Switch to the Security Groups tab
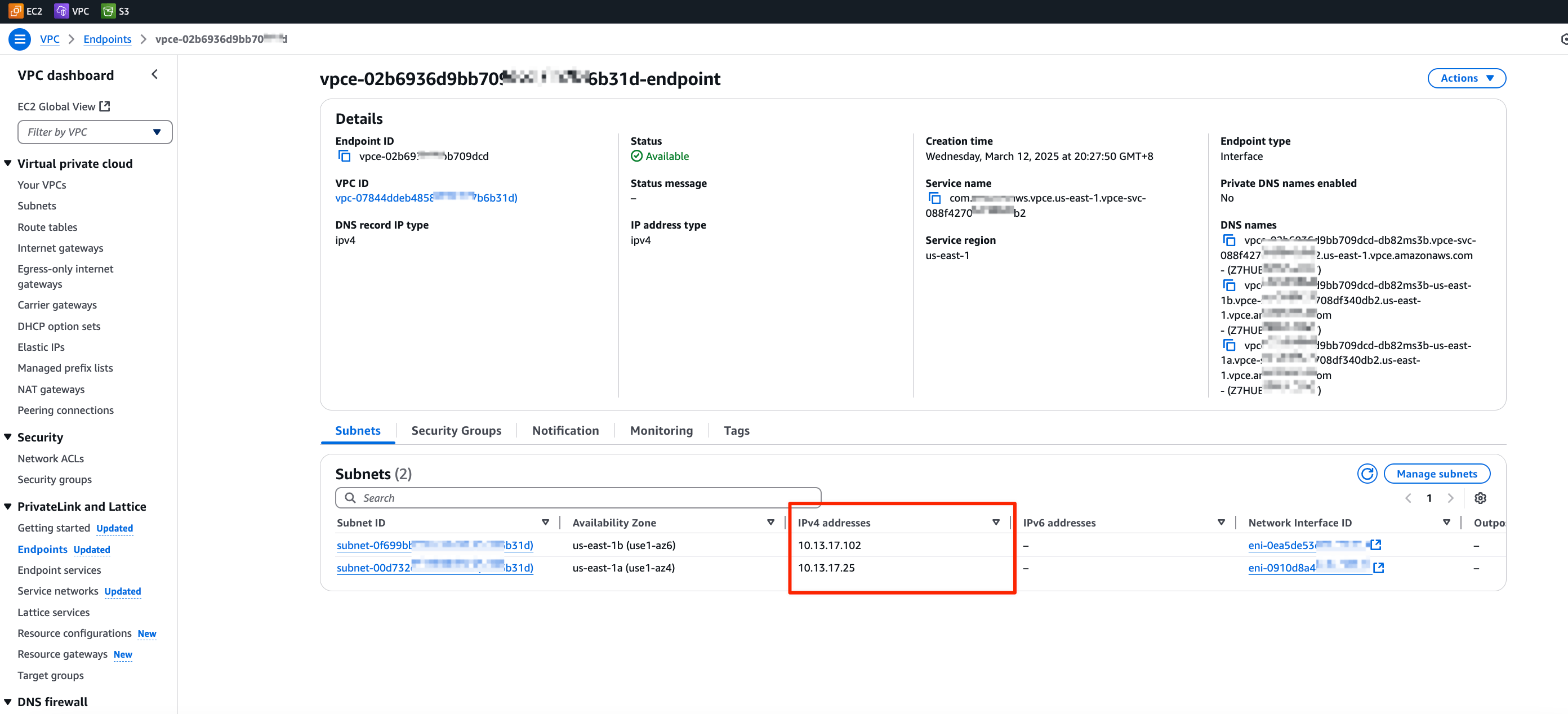Screen dimensions: 1568x714 tap(456, 430)
